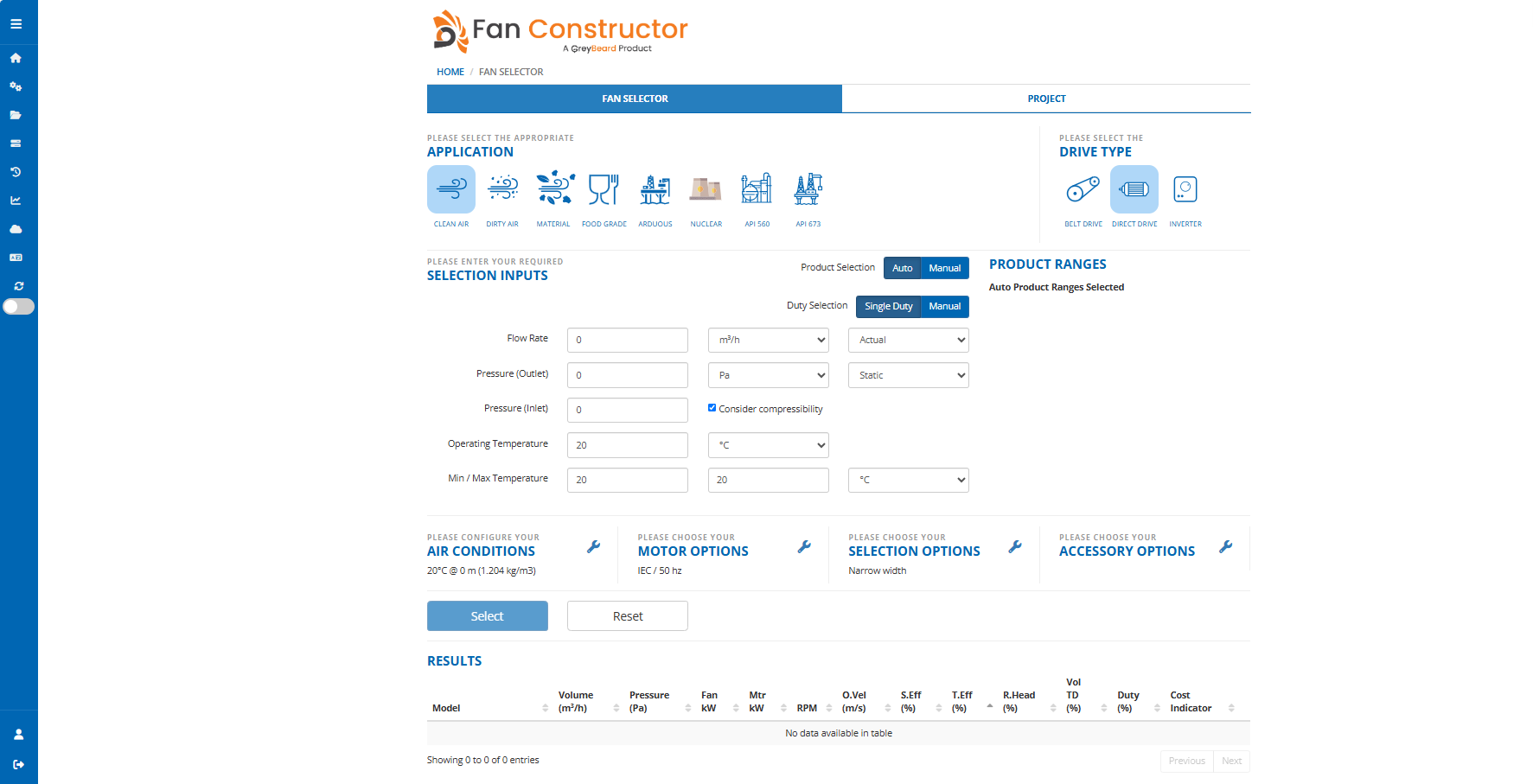This screenshot has width=1533, height=784.
Task: Set Product Selection to Manual
Action: [x=944, y=268]
